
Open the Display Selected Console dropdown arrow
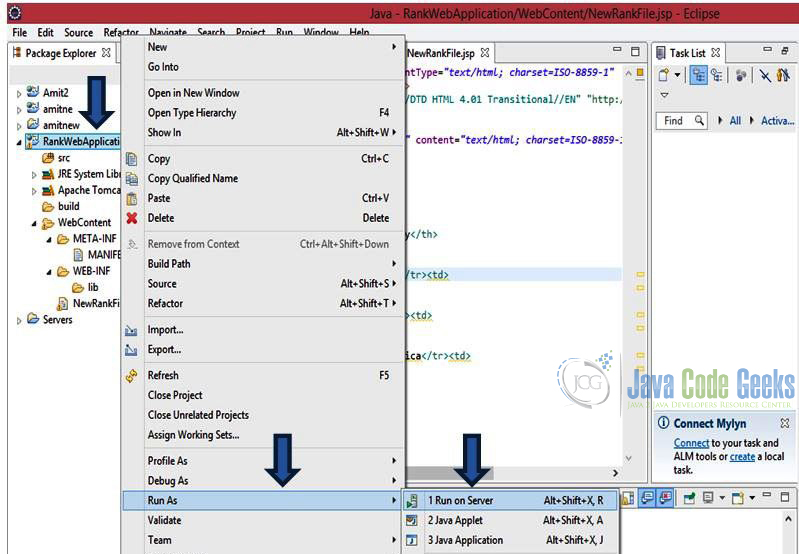(x=722, y=498)
